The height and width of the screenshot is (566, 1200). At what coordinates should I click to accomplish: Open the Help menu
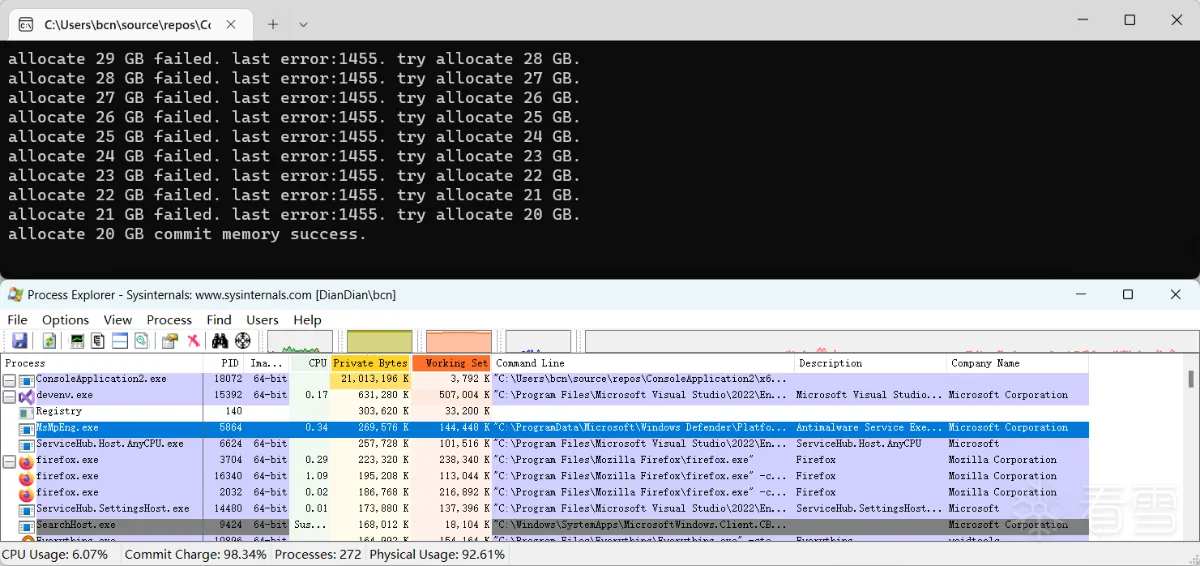[x=307, y=320]
